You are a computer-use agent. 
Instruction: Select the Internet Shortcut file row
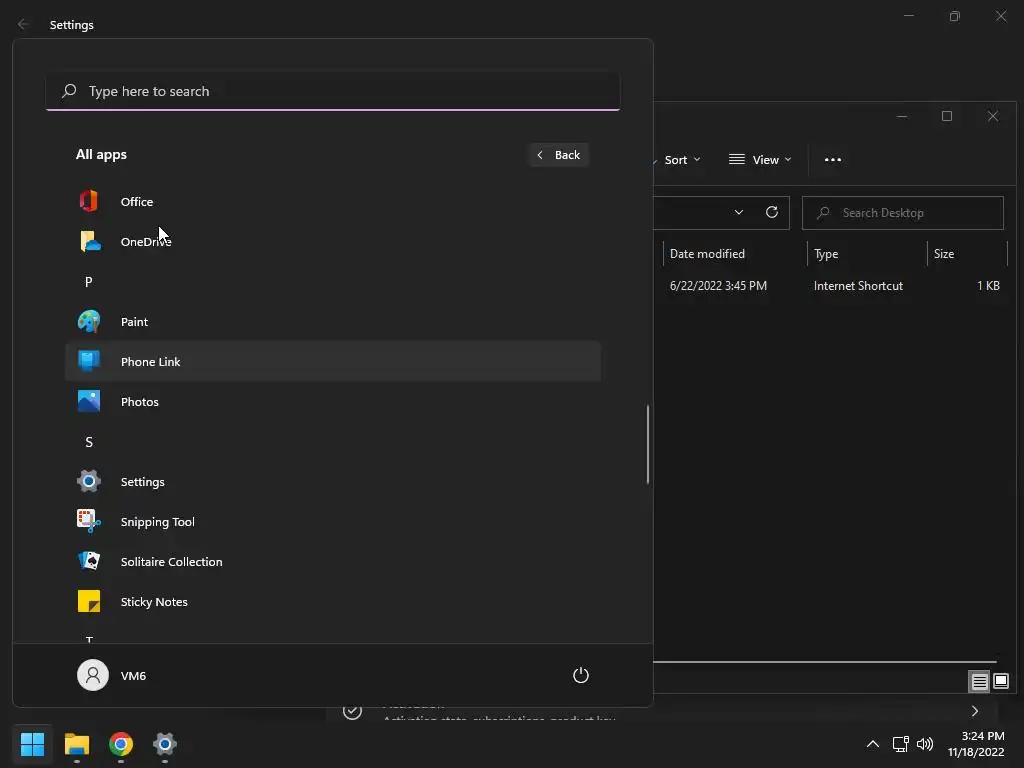[x=835, y=286]
